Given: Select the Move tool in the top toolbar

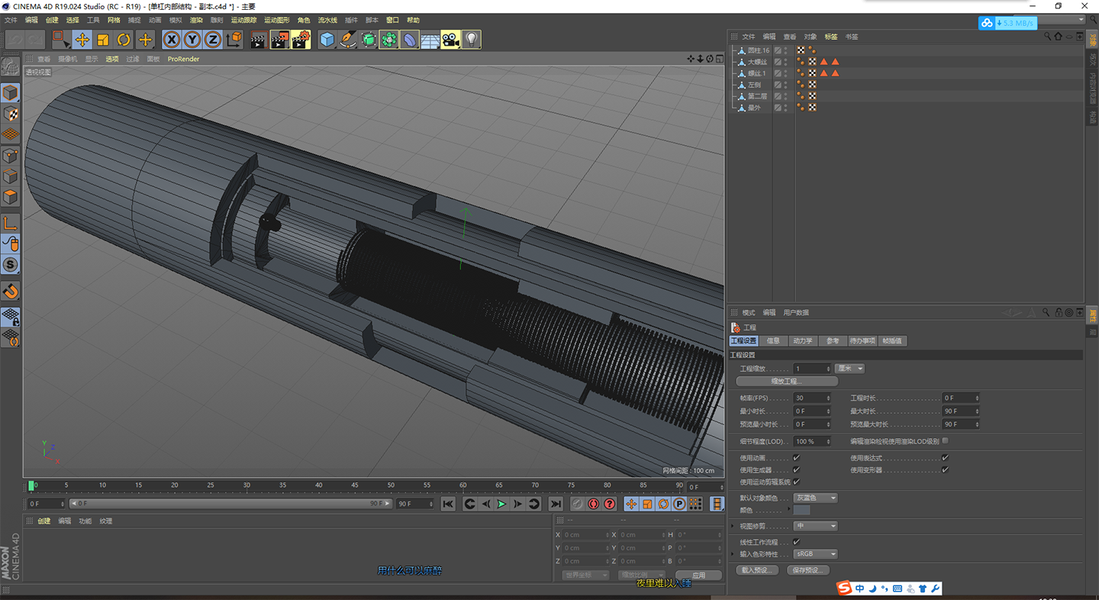Looking at the screenshot, I should point(82,40).
